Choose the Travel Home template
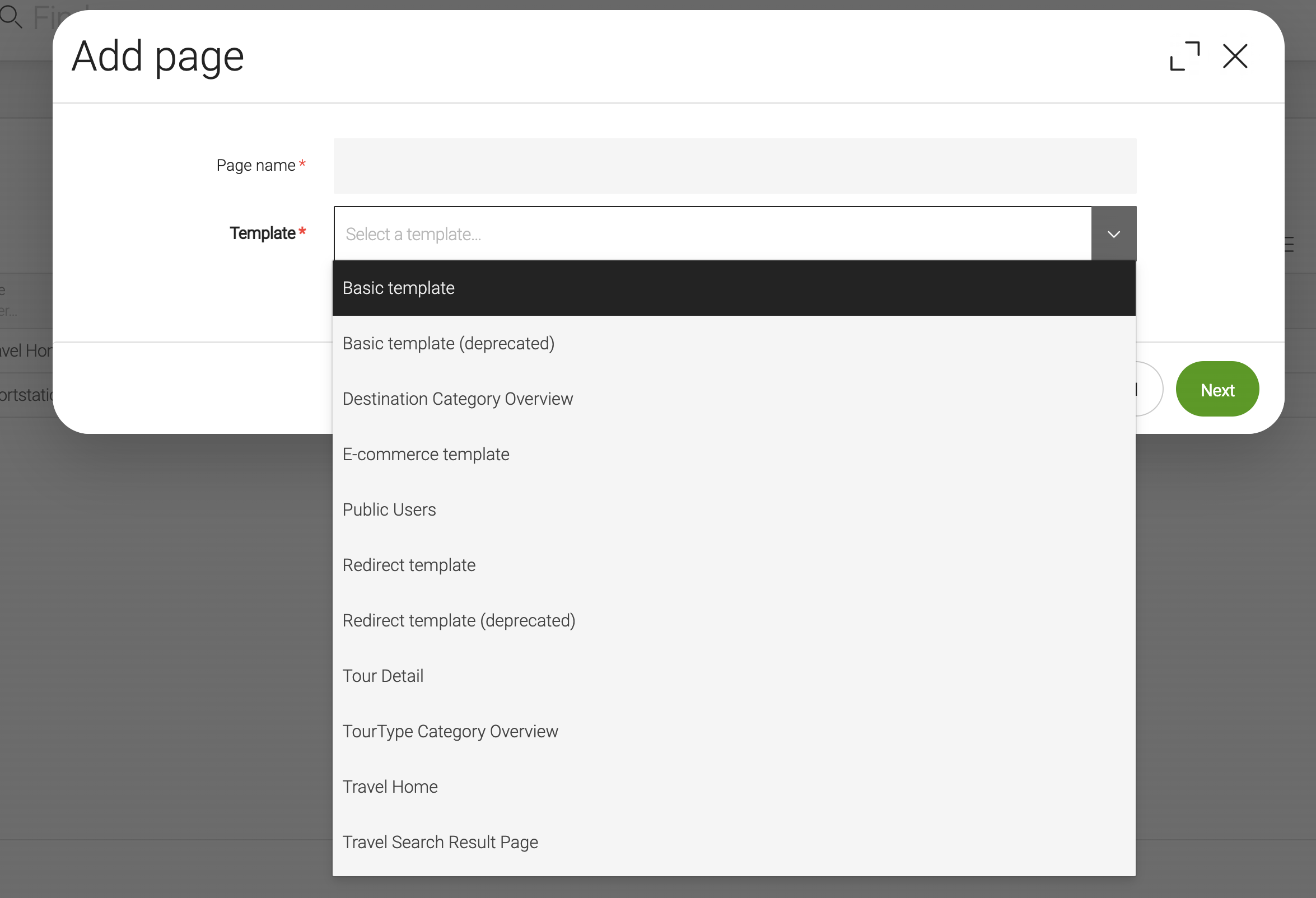1316x898 pixels. pos(734,788)
